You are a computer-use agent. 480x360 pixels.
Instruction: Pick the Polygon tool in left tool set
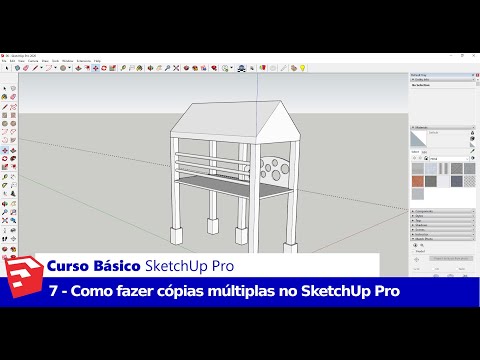pyautogui.click(x=13, y=123)
